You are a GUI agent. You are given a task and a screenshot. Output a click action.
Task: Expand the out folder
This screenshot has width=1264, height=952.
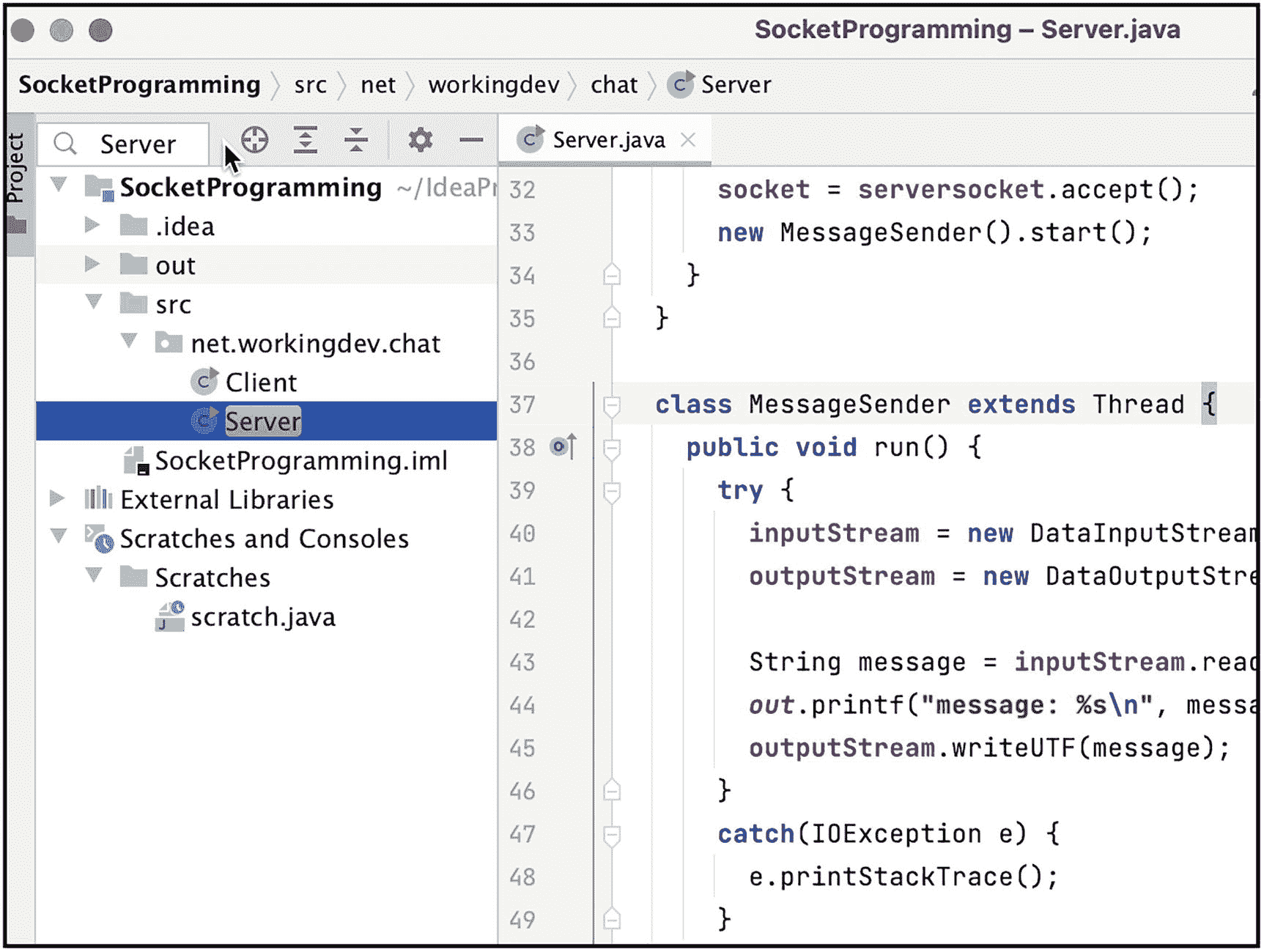pyautogui.click(x=92, y=263)
